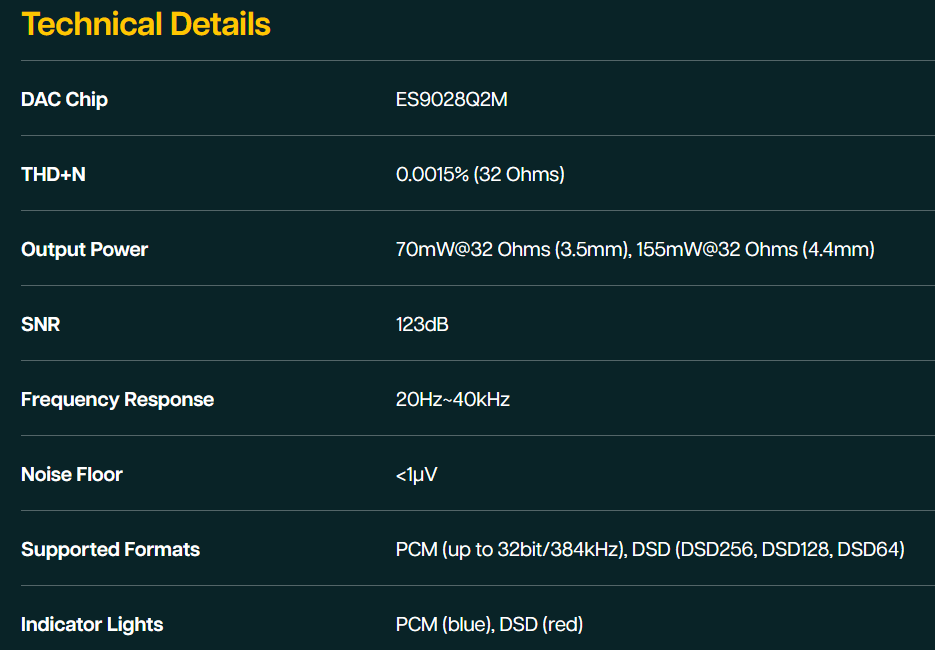Click the DAC Chip label
This screenshot has width=935, height=650.
(x=64, y=99)
